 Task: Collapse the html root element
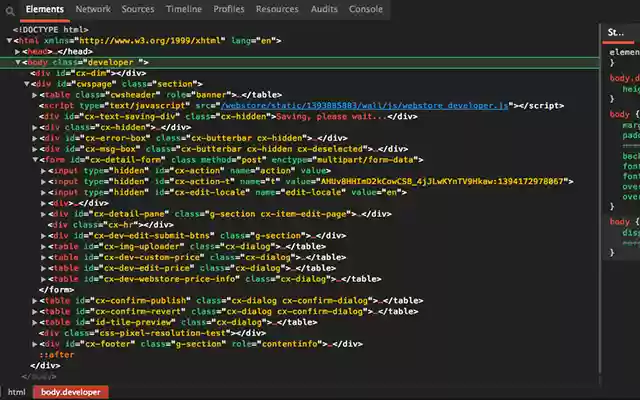[9, 40]
